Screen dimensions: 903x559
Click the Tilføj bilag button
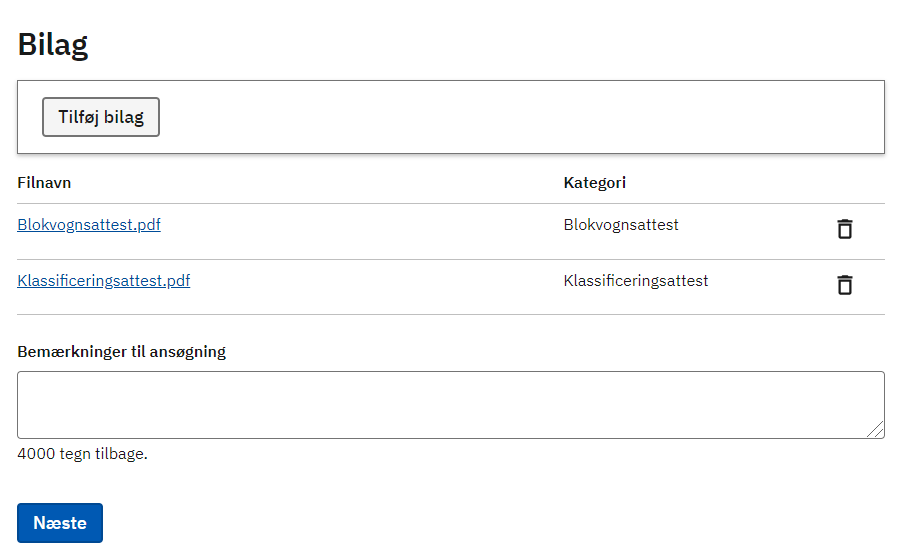(x=101, y=117)
